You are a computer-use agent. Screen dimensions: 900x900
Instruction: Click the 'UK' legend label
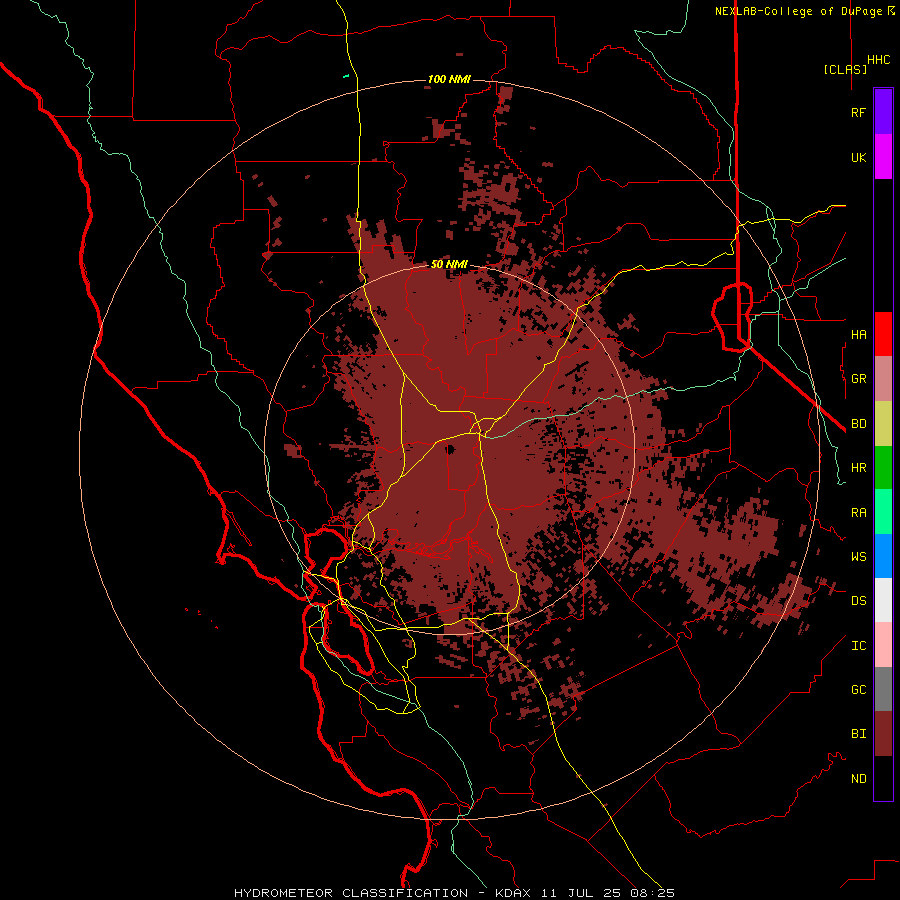pyautogui.click(x=858, y=157)
